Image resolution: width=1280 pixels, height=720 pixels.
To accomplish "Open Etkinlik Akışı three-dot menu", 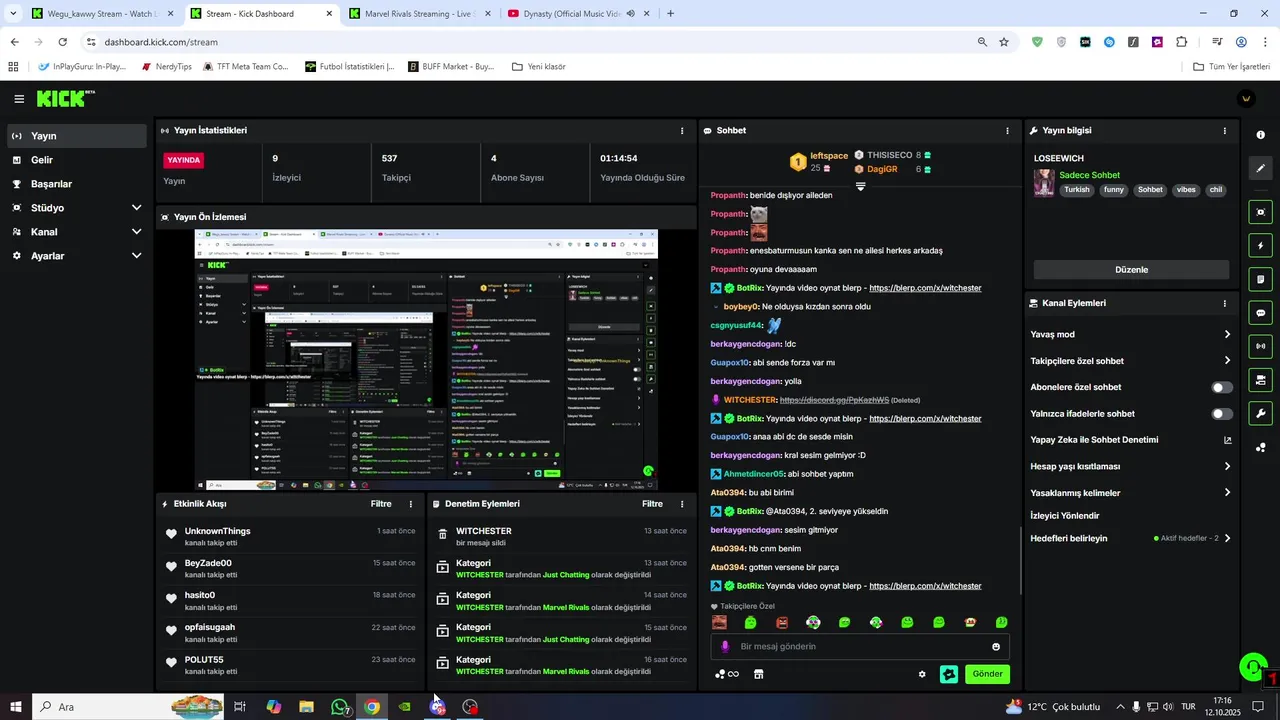I will [410, 504].
